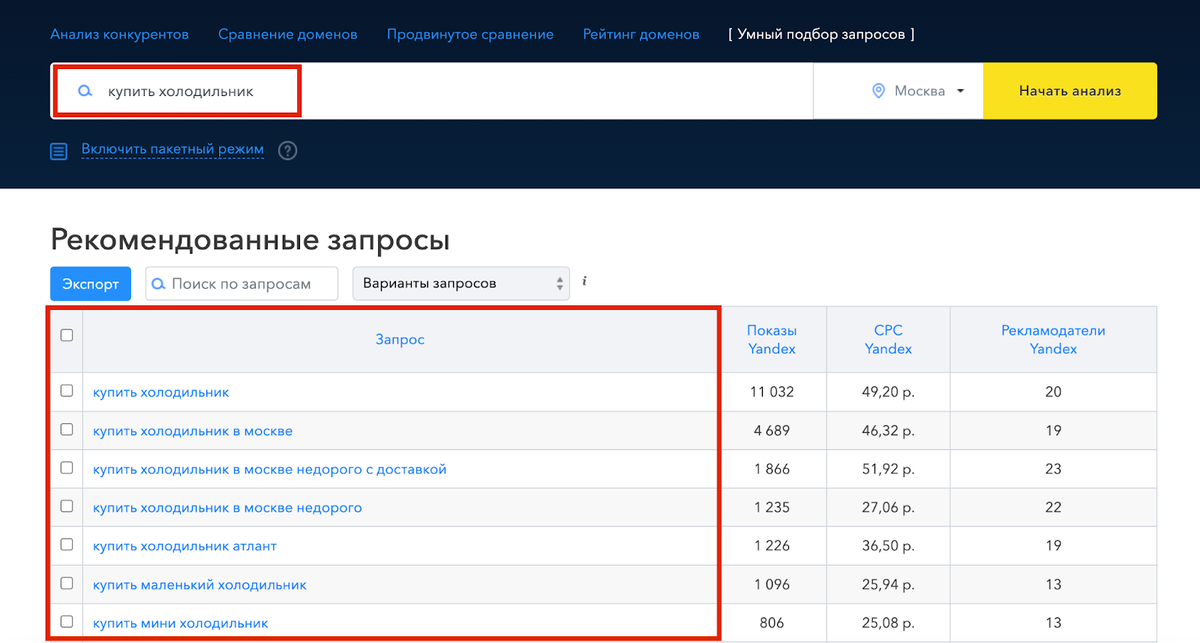1200x643 pixels.
Task: Switch to Рейтинг доменов section
Action: pyautogui.click(x=641, y=33)
